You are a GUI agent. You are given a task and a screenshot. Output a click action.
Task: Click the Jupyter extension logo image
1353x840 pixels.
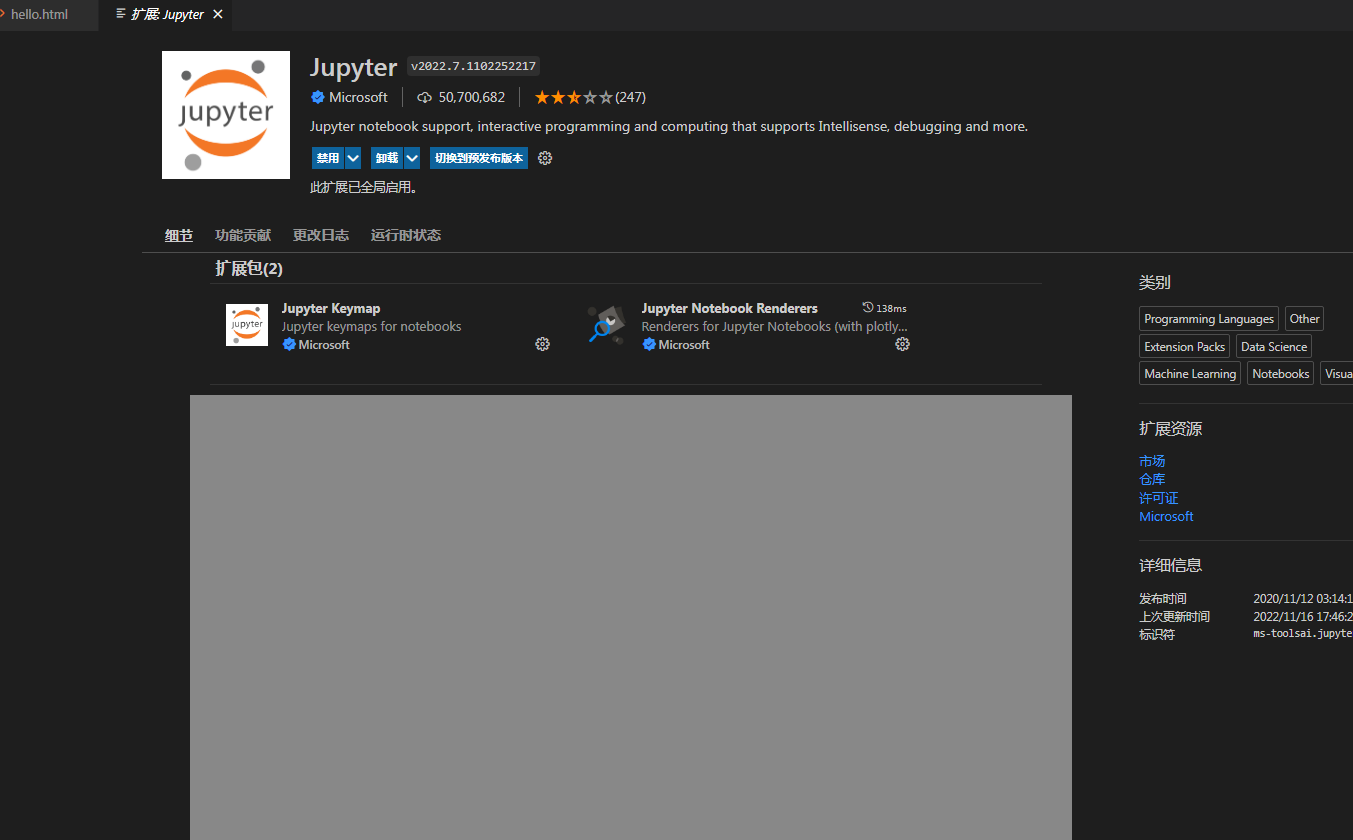(225, 114)
